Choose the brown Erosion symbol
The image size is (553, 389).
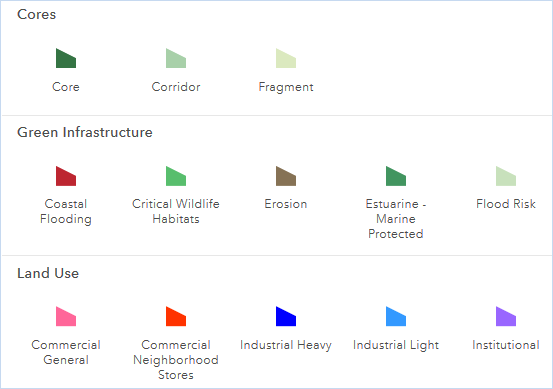[x=286, y=176]
